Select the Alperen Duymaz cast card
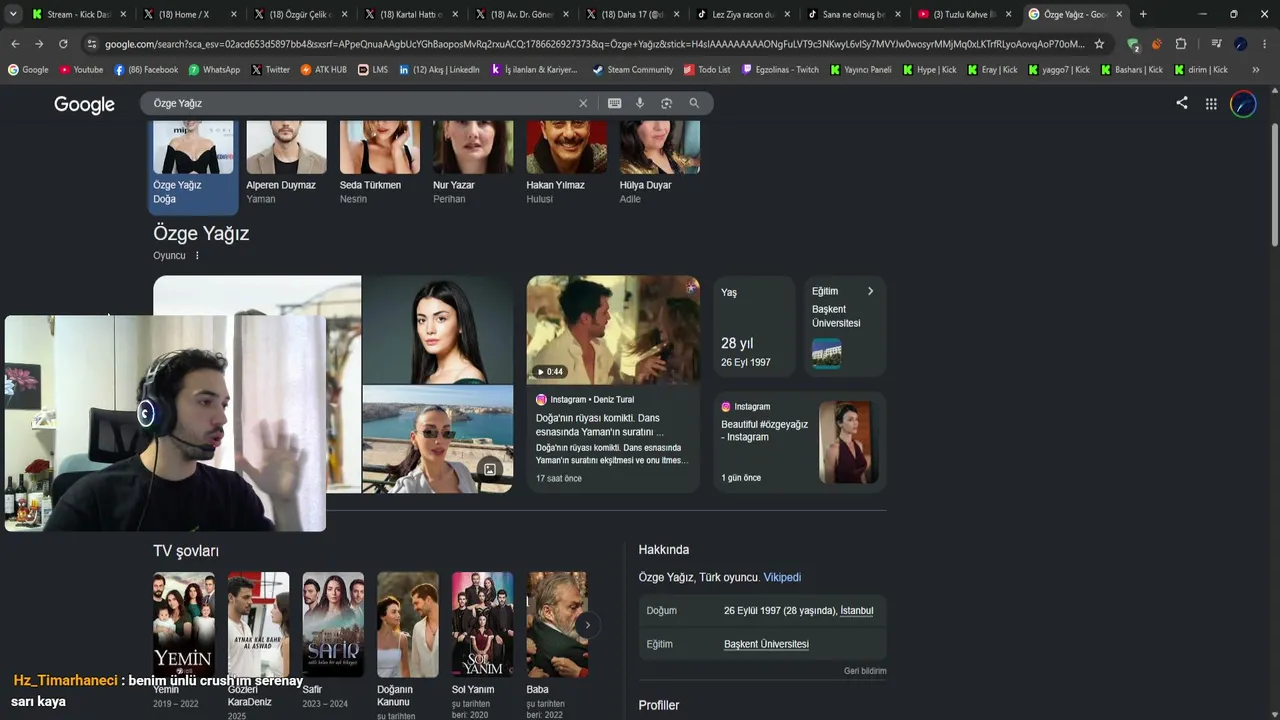This screenshot has width=1280, height=720. pyautogui.click(x=286, y=163)
